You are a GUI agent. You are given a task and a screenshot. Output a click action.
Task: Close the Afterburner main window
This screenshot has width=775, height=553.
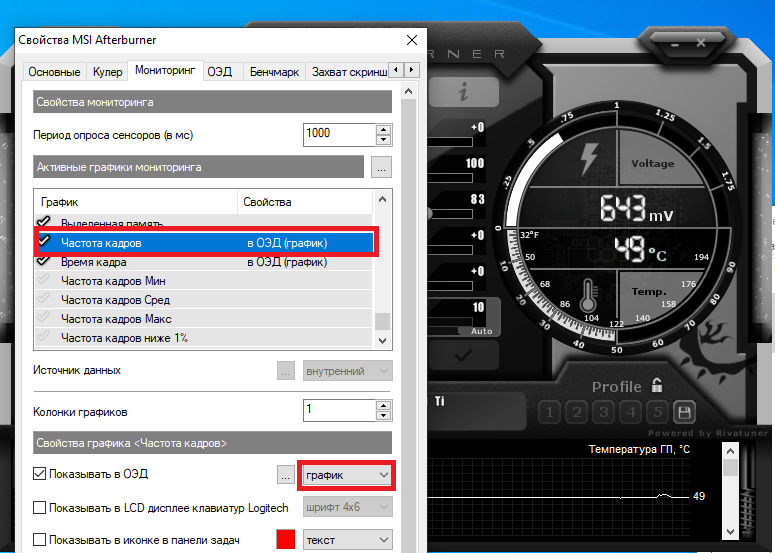coord(700,43)
